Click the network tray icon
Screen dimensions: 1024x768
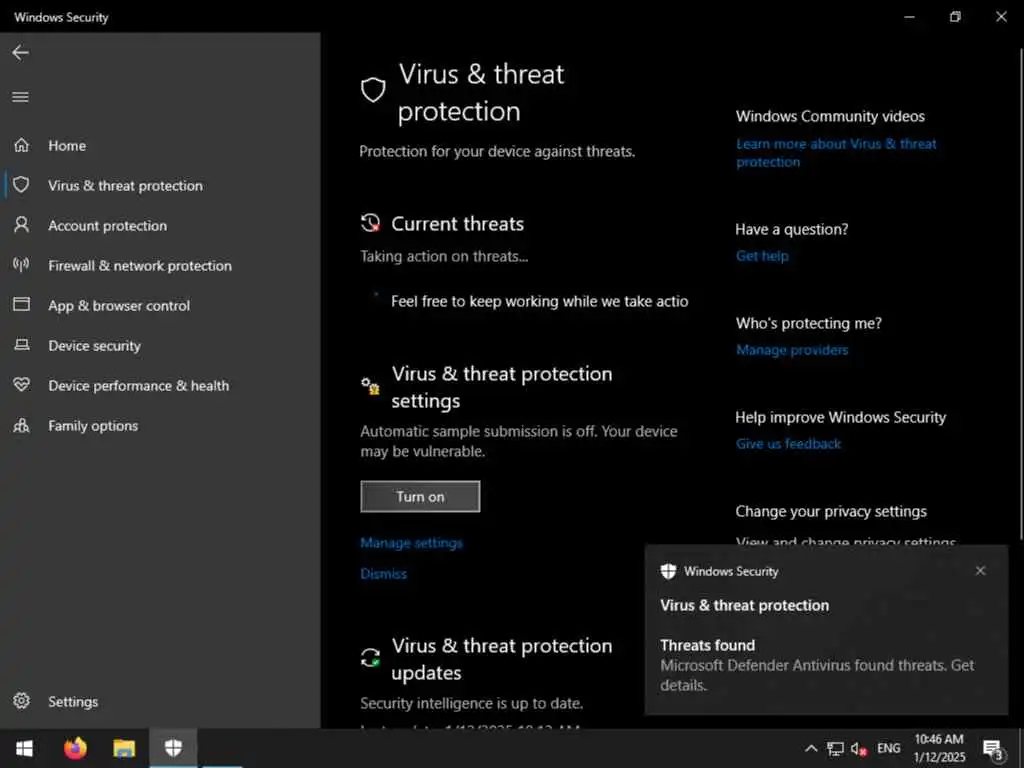tap(835, 748)
